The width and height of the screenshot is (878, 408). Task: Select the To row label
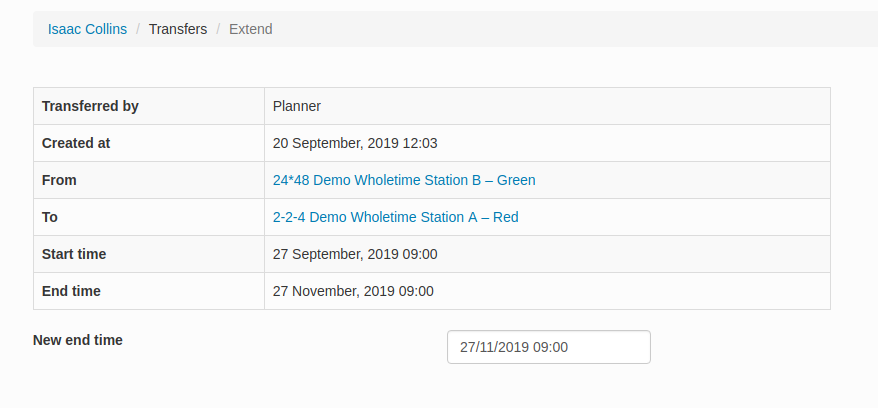point(50,217)
